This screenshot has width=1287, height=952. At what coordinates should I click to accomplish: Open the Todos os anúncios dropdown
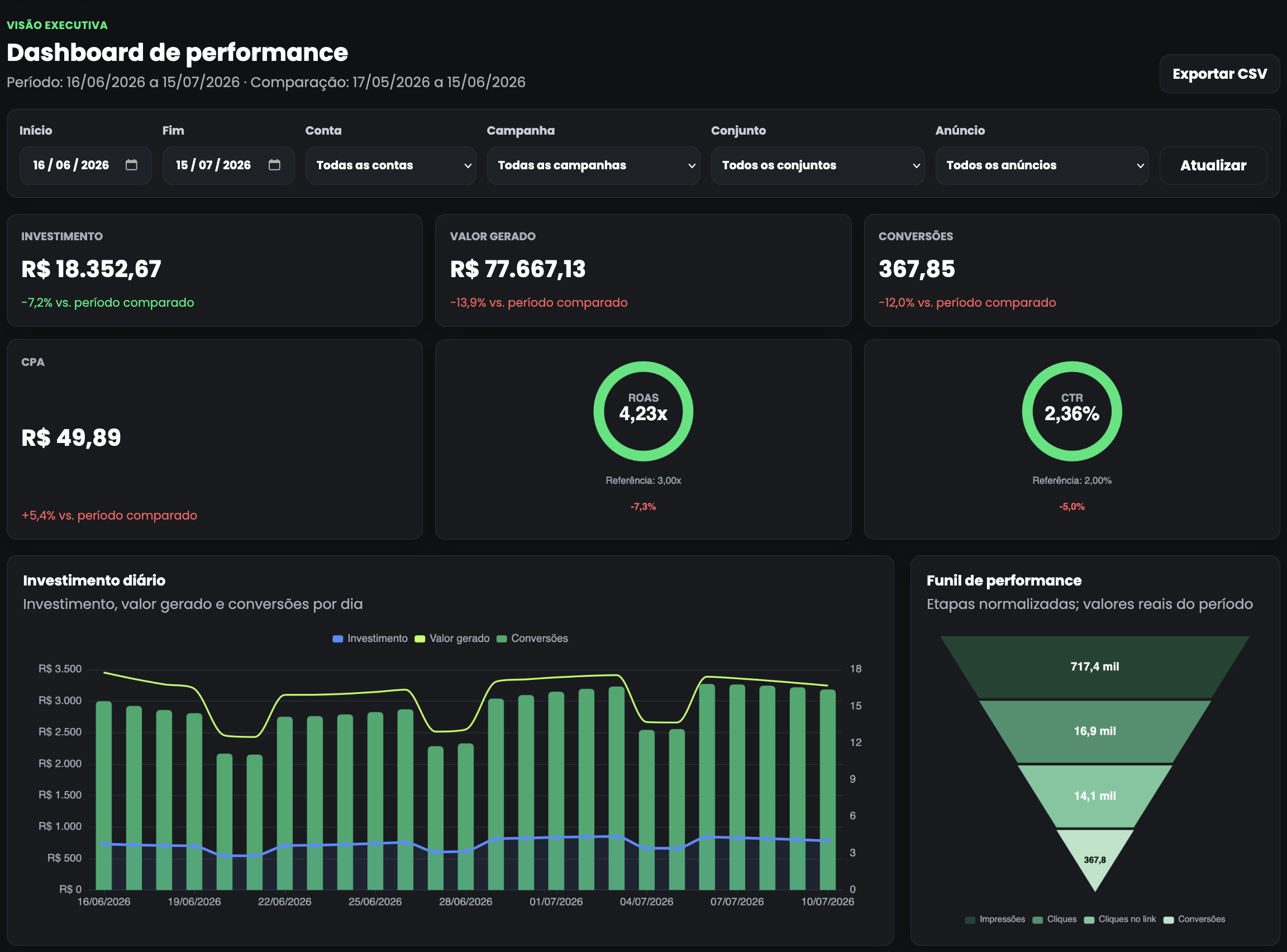[1042, 165]
